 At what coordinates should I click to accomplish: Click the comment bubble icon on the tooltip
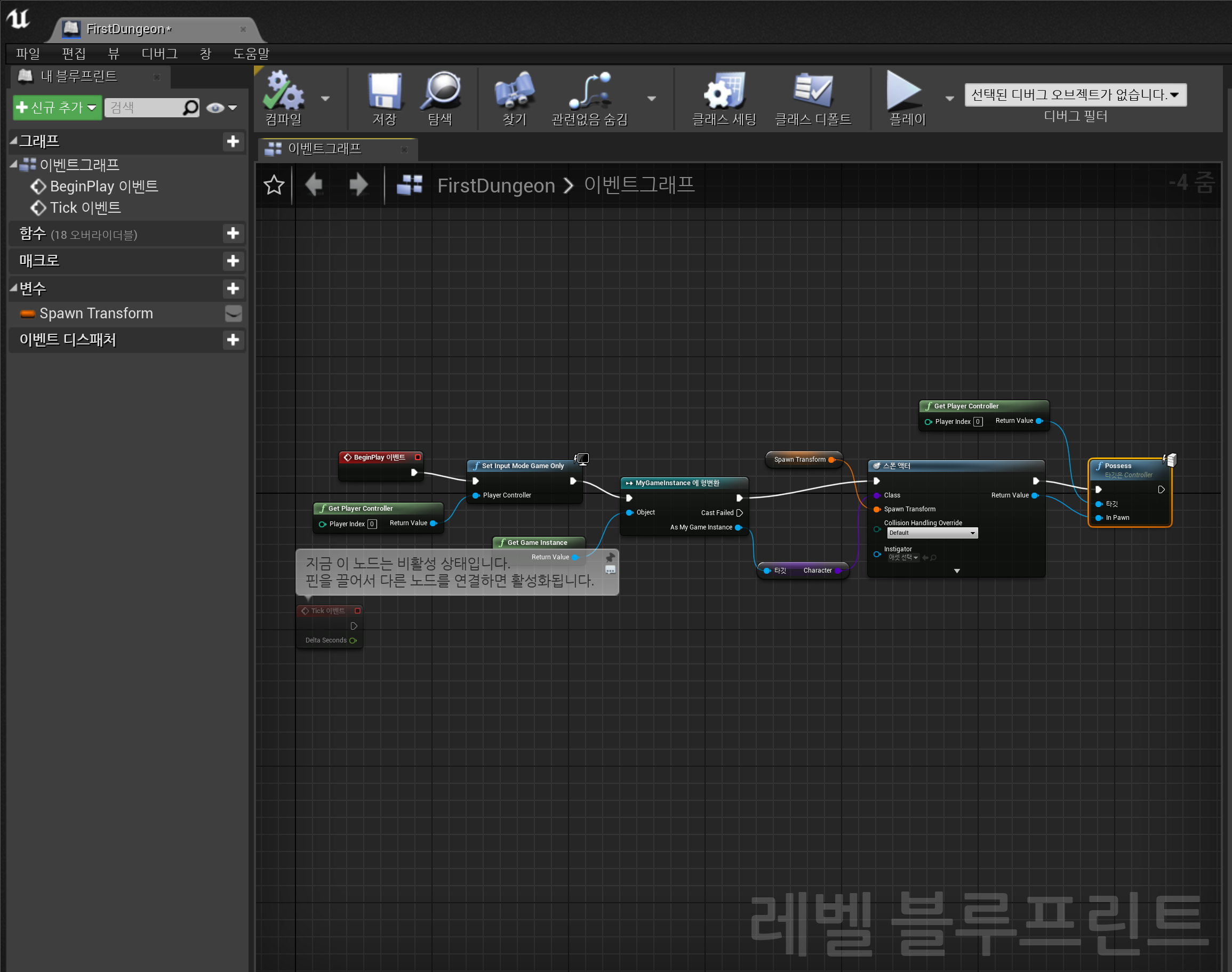pos(610,569)
